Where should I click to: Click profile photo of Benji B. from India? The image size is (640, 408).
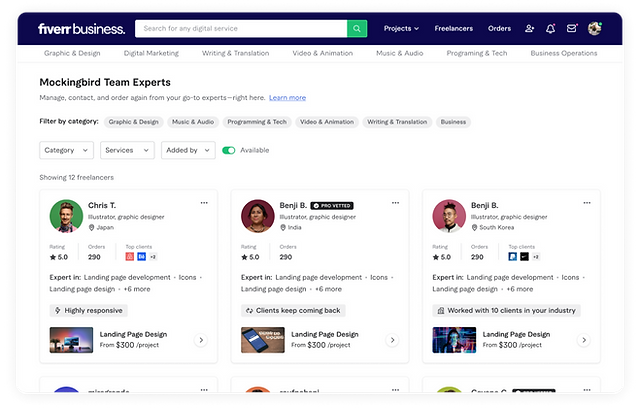pyautogui.click(x=258, y=216)
